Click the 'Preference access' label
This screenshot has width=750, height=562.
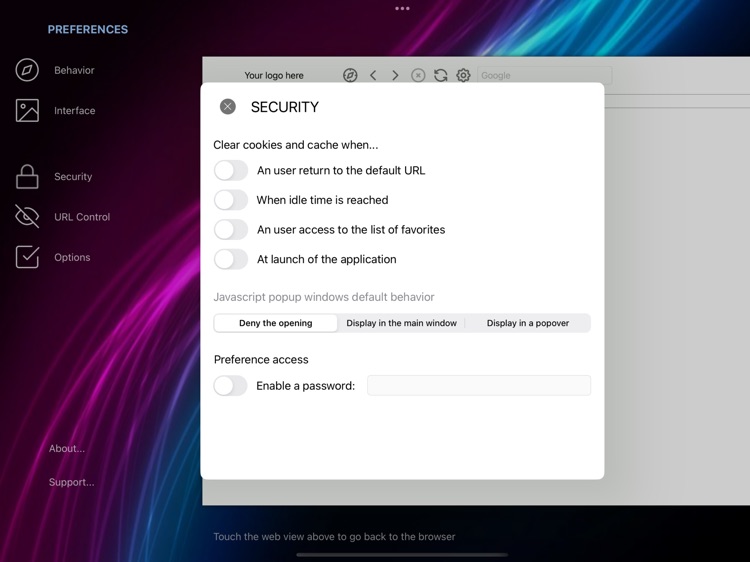(x=261, y=360)
